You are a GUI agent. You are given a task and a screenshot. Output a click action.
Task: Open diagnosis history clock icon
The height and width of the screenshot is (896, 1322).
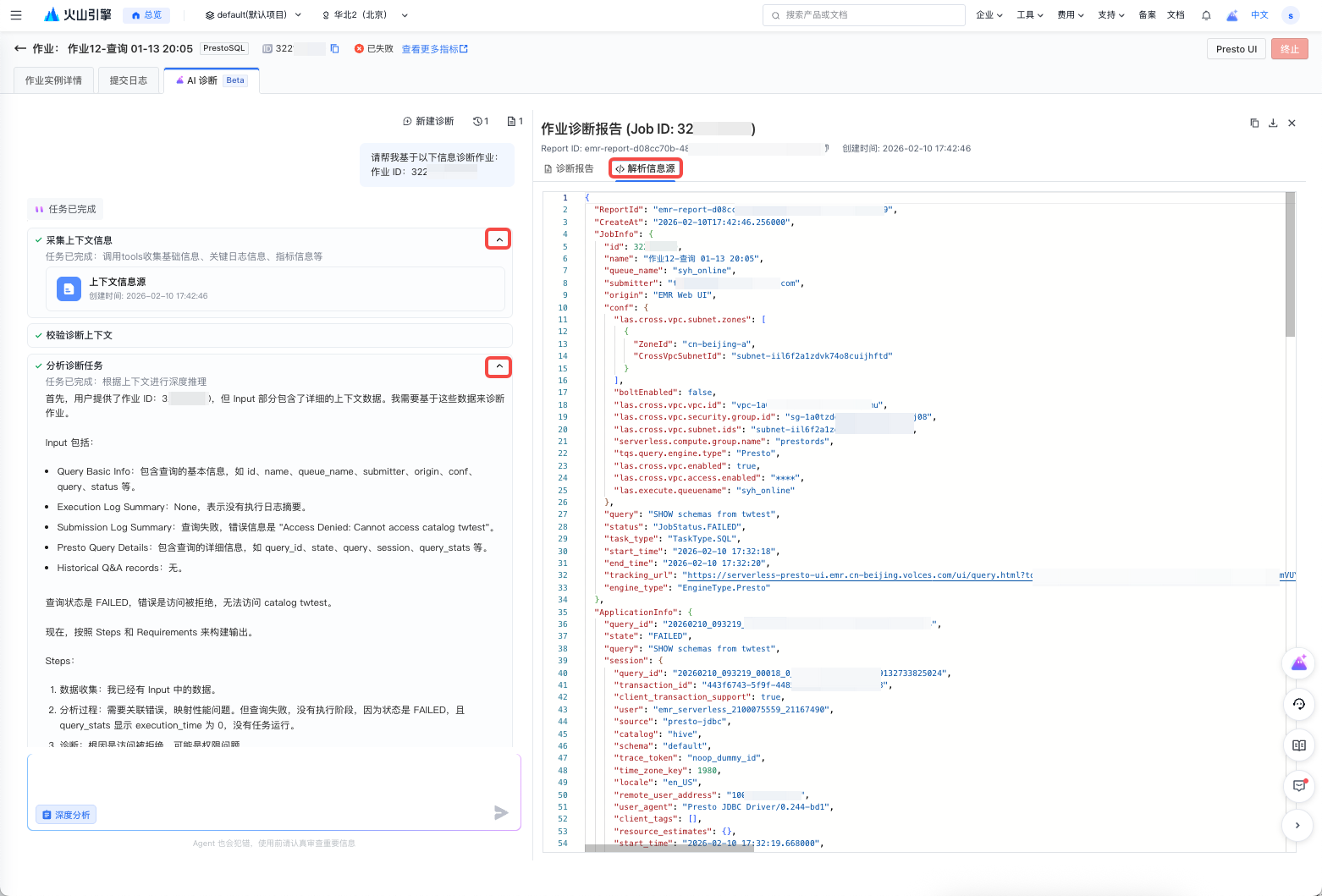coord(480,122)
